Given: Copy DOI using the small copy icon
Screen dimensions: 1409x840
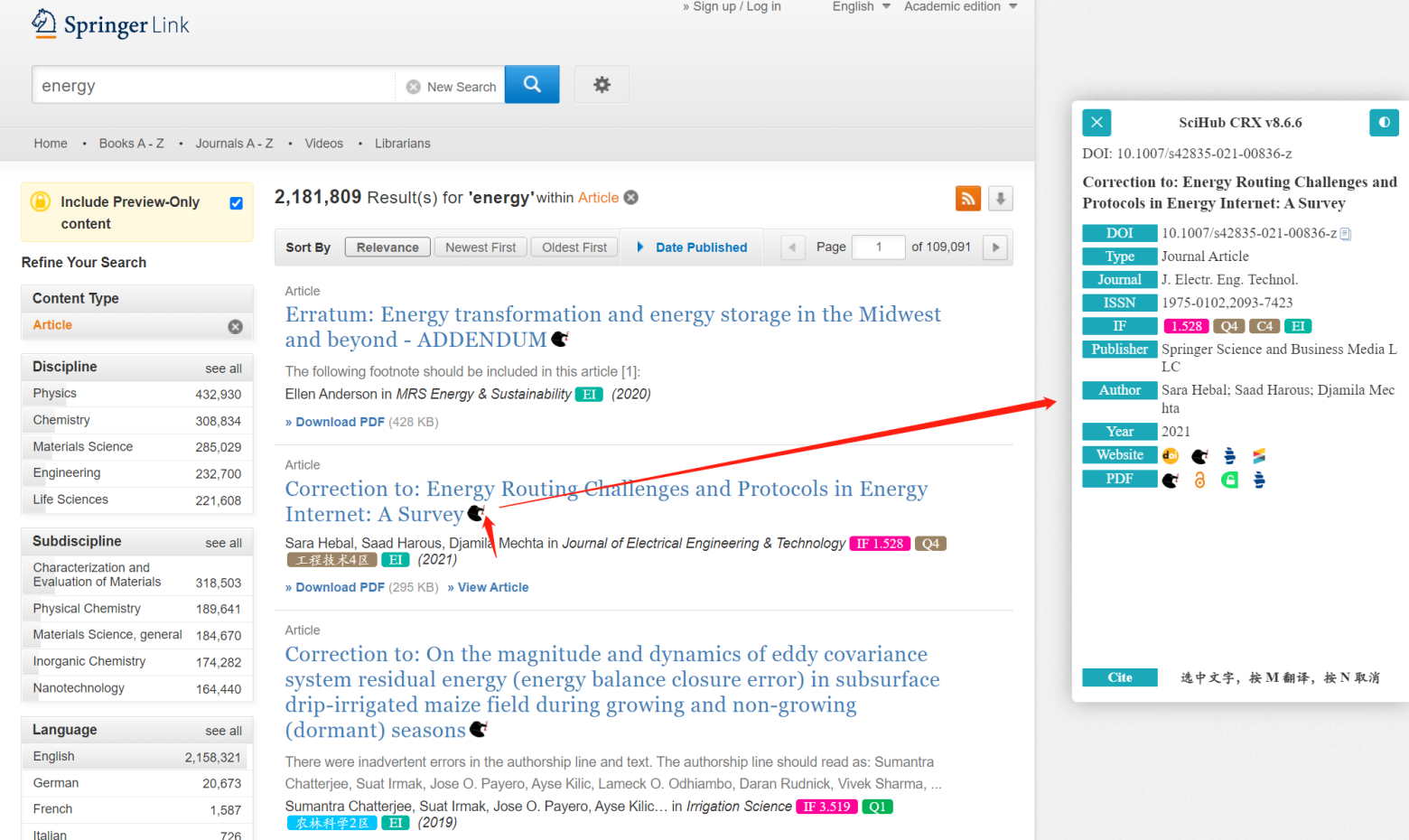Looking at the screenshot, I should (1346, 234).
